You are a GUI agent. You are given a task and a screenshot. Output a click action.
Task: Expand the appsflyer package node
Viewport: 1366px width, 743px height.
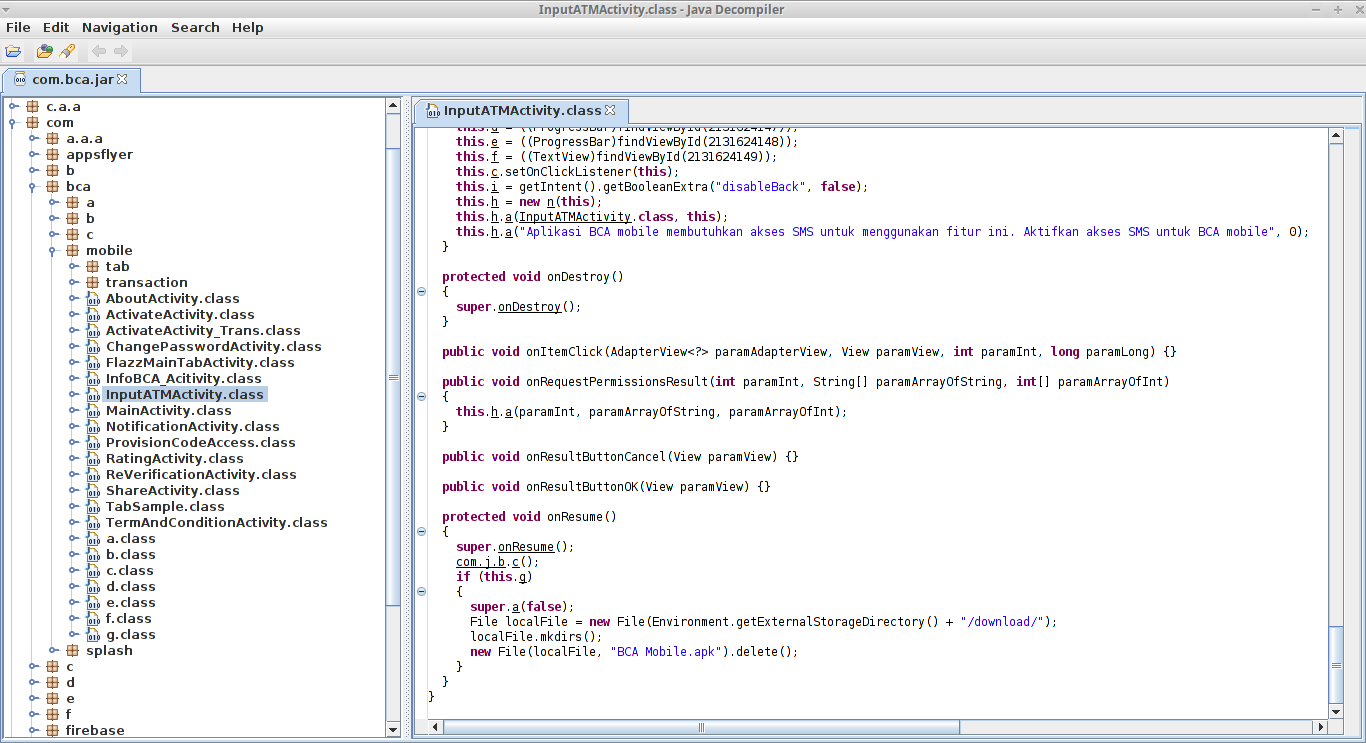(34, 155)
